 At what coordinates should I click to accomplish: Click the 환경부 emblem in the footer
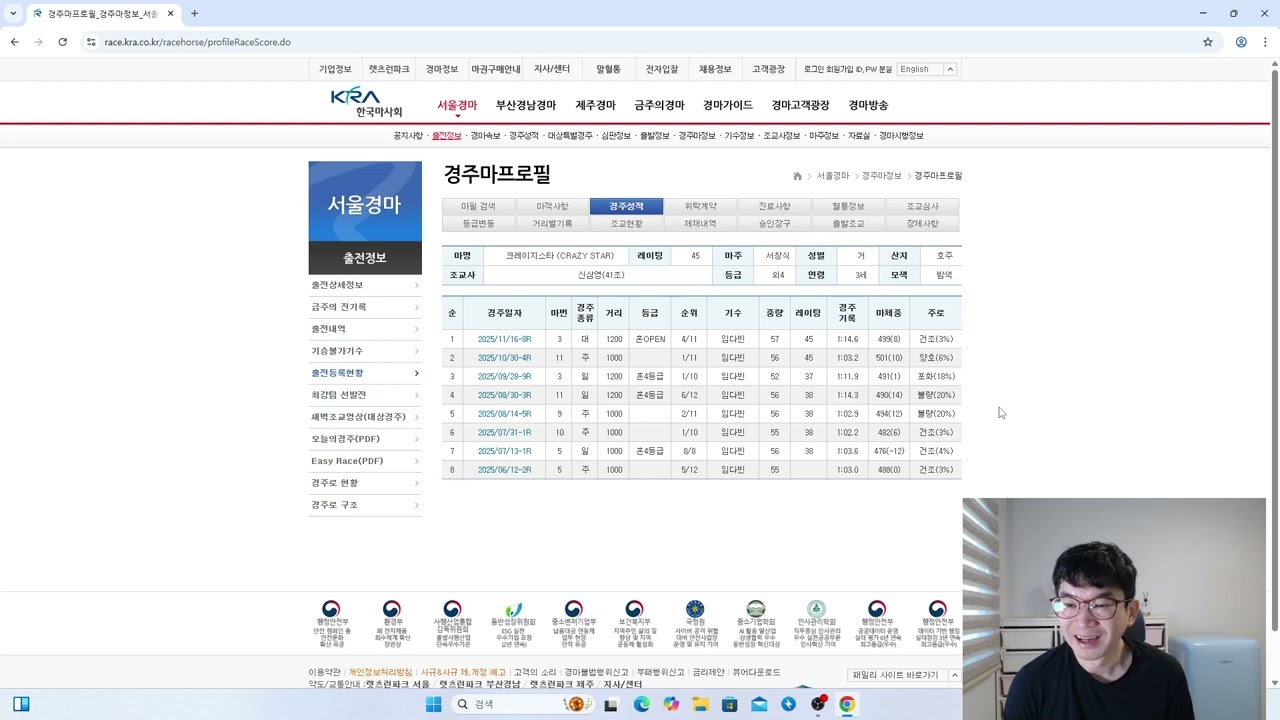(392, 609)
